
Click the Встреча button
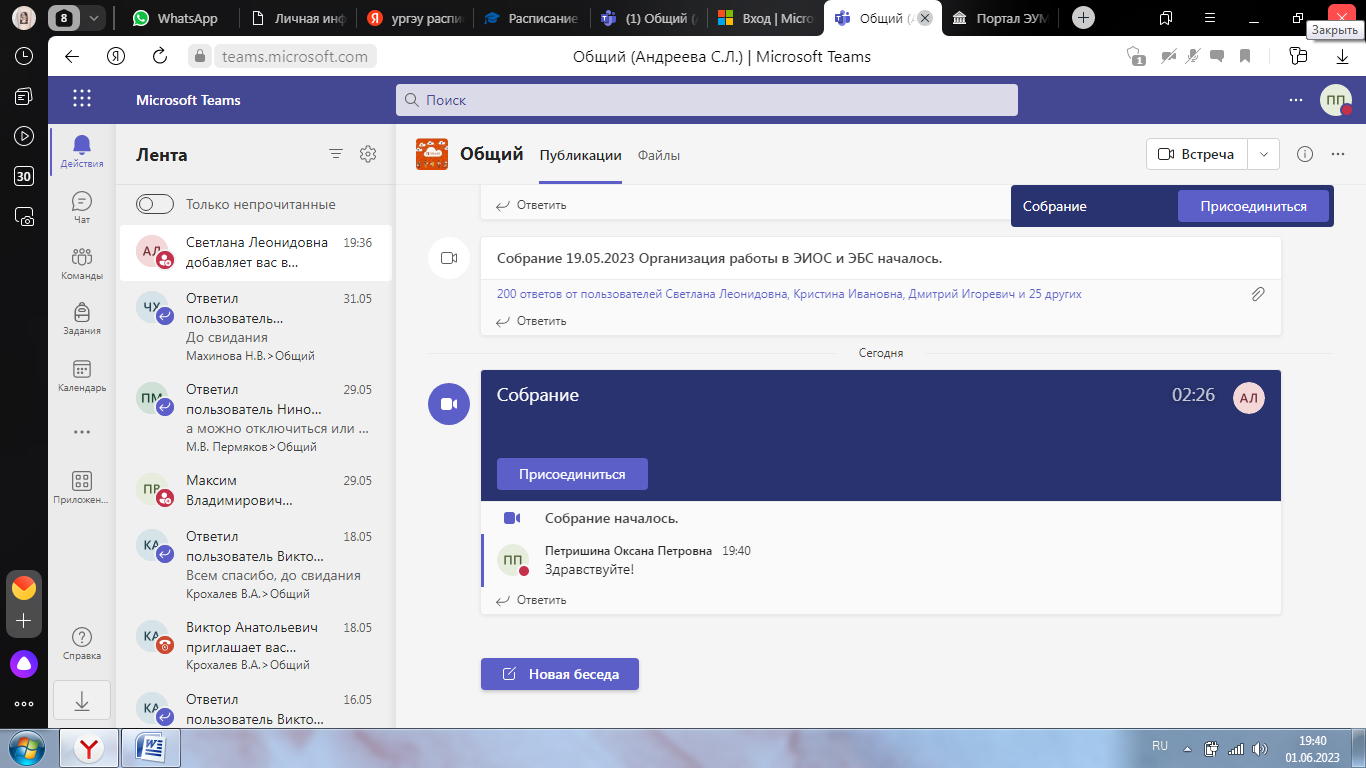[x=1198, y=154]
